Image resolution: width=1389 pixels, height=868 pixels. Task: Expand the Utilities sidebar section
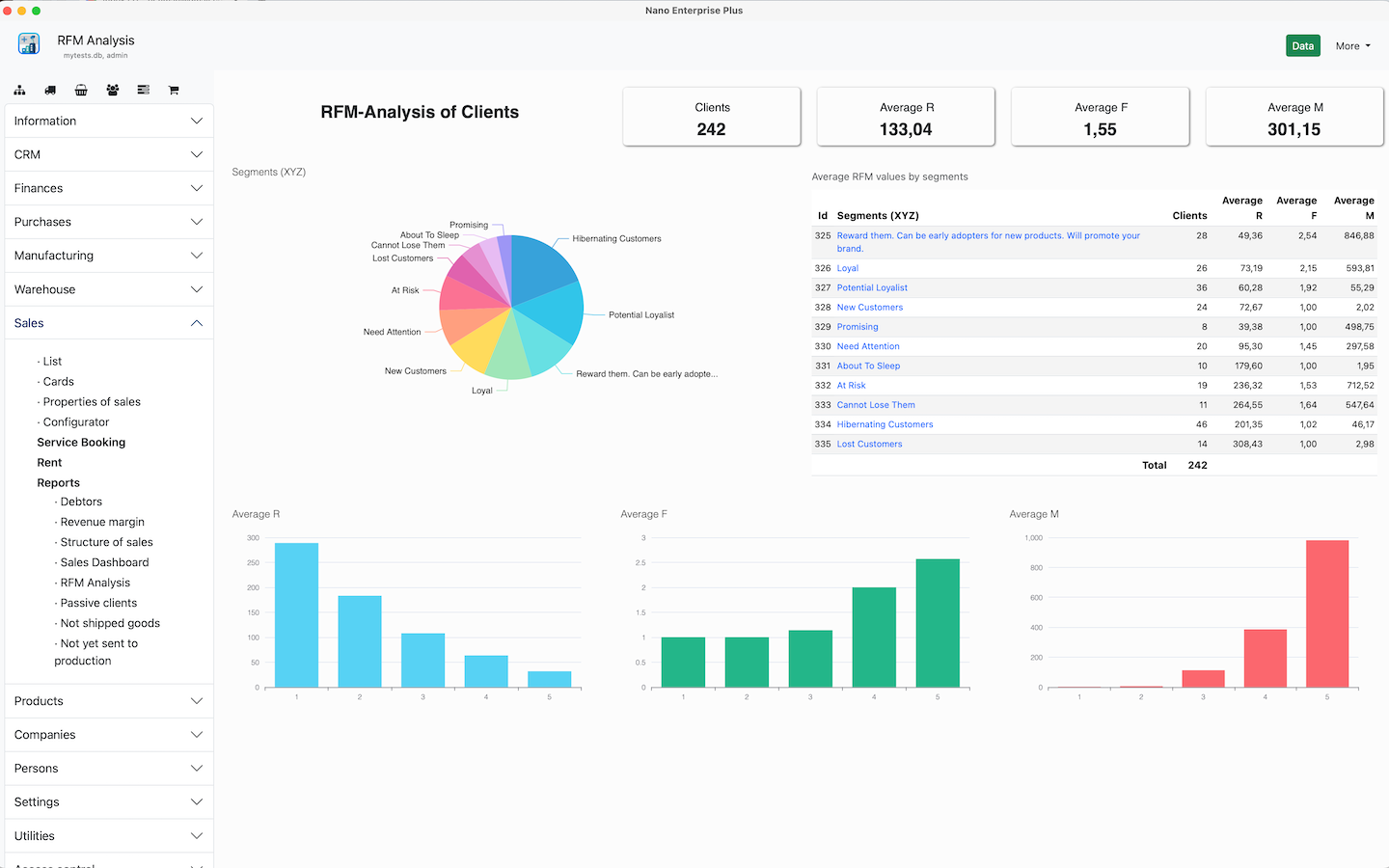click(x=109, y=836)
